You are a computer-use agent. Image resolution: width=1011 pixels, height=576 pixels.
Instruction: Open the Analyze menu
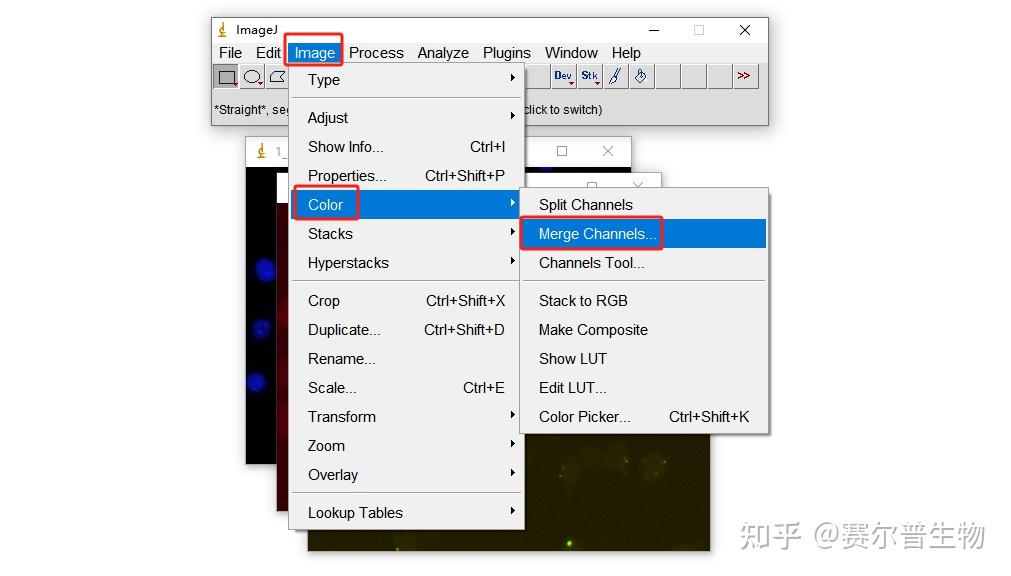pos(443,52)
